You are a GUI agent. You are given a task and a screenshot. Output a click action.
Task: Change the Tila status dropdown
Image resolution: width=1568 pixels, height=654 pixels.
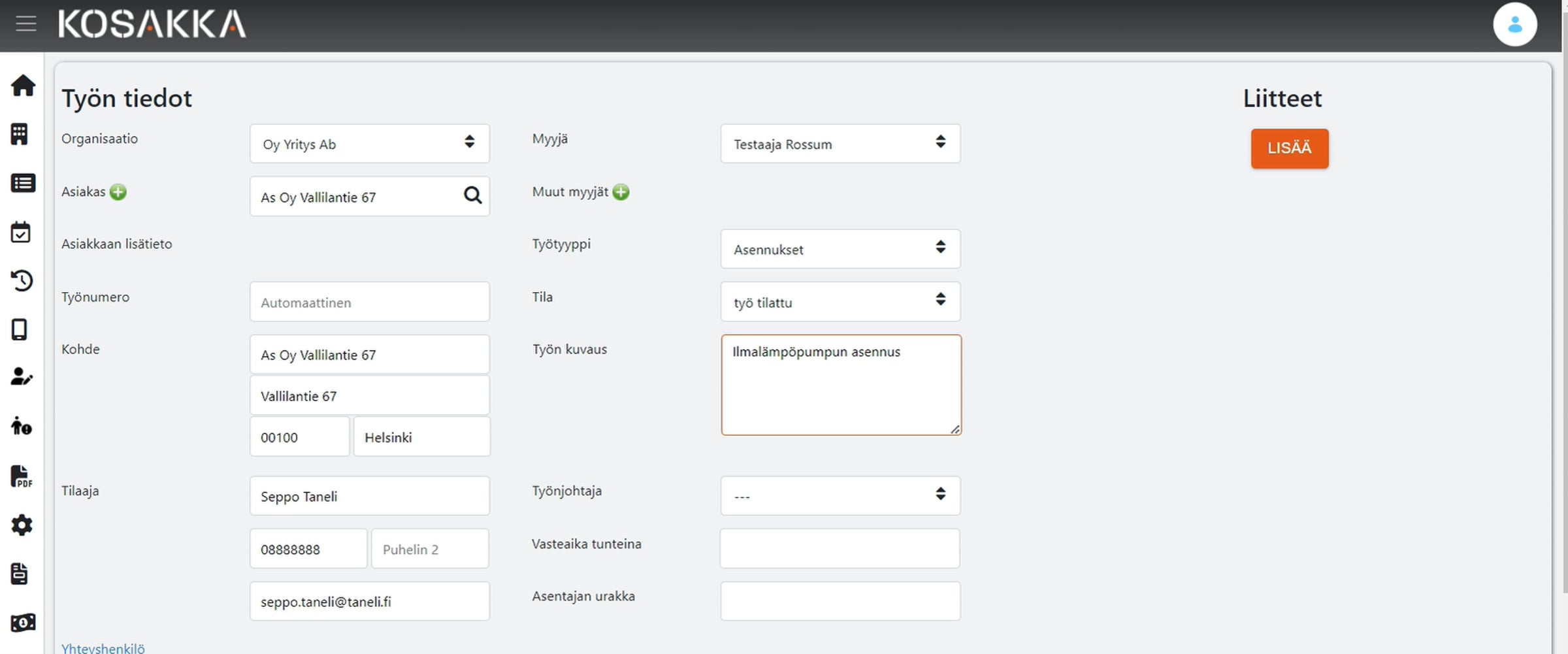(x=840, y=302)
